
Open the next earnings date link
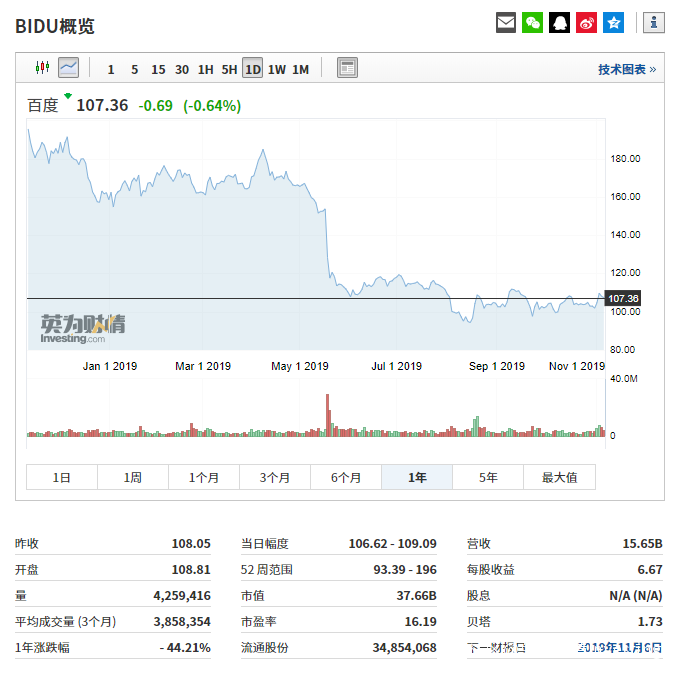620,647
